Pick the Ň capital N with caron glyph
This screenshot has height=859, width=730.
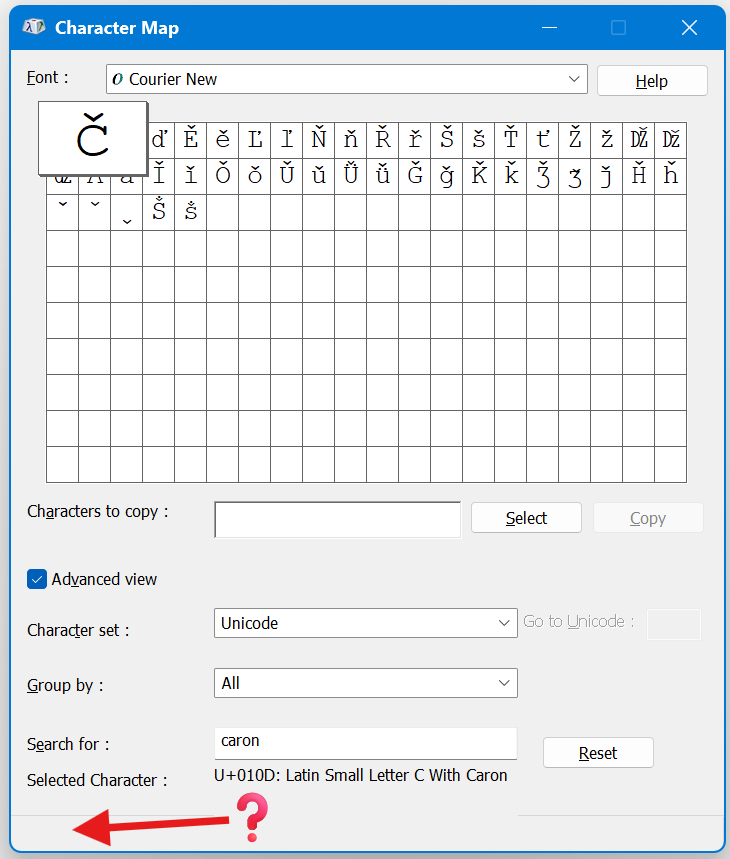click(x=319, y=140)
